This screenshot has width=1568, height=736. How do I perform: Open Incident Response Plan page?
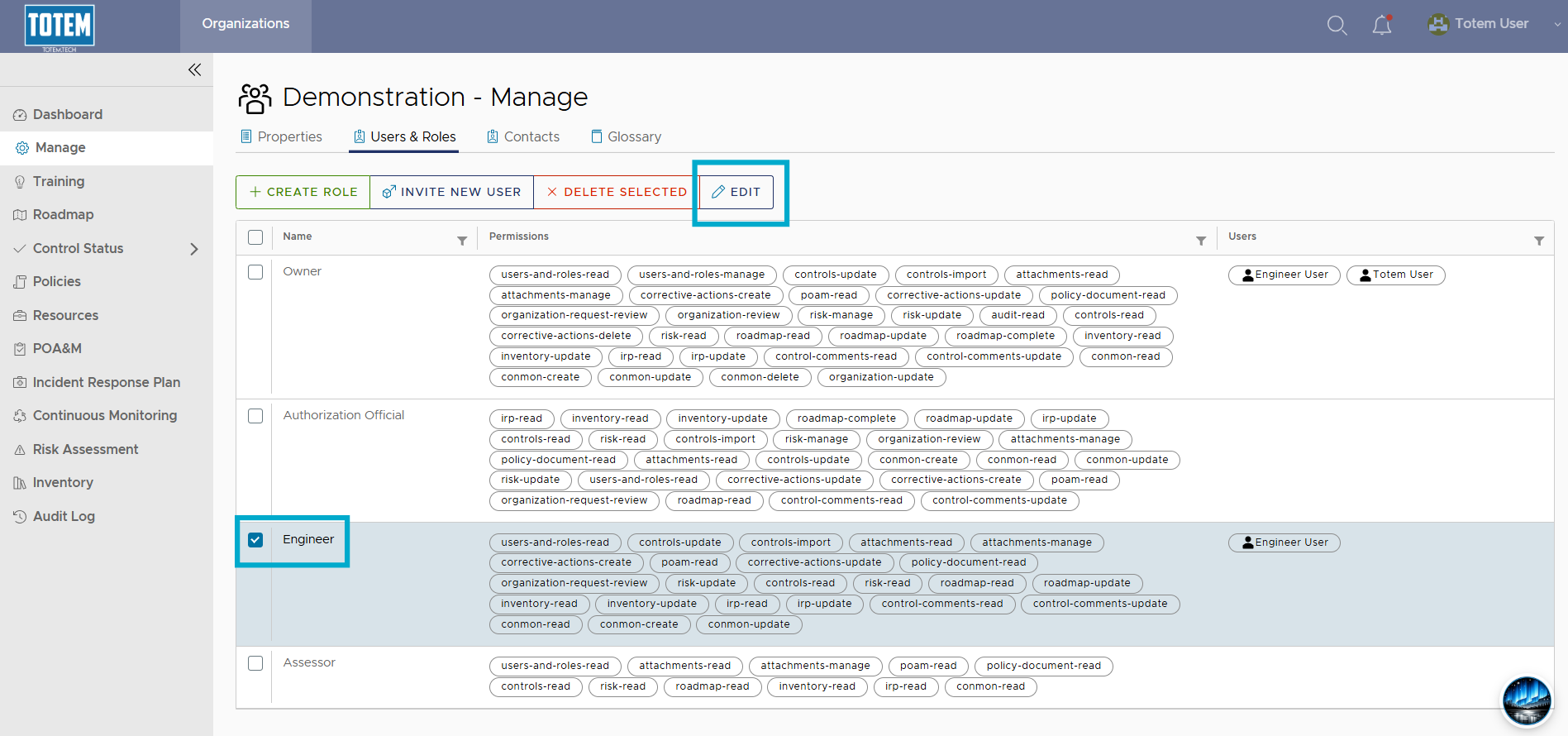pos(107,382)
